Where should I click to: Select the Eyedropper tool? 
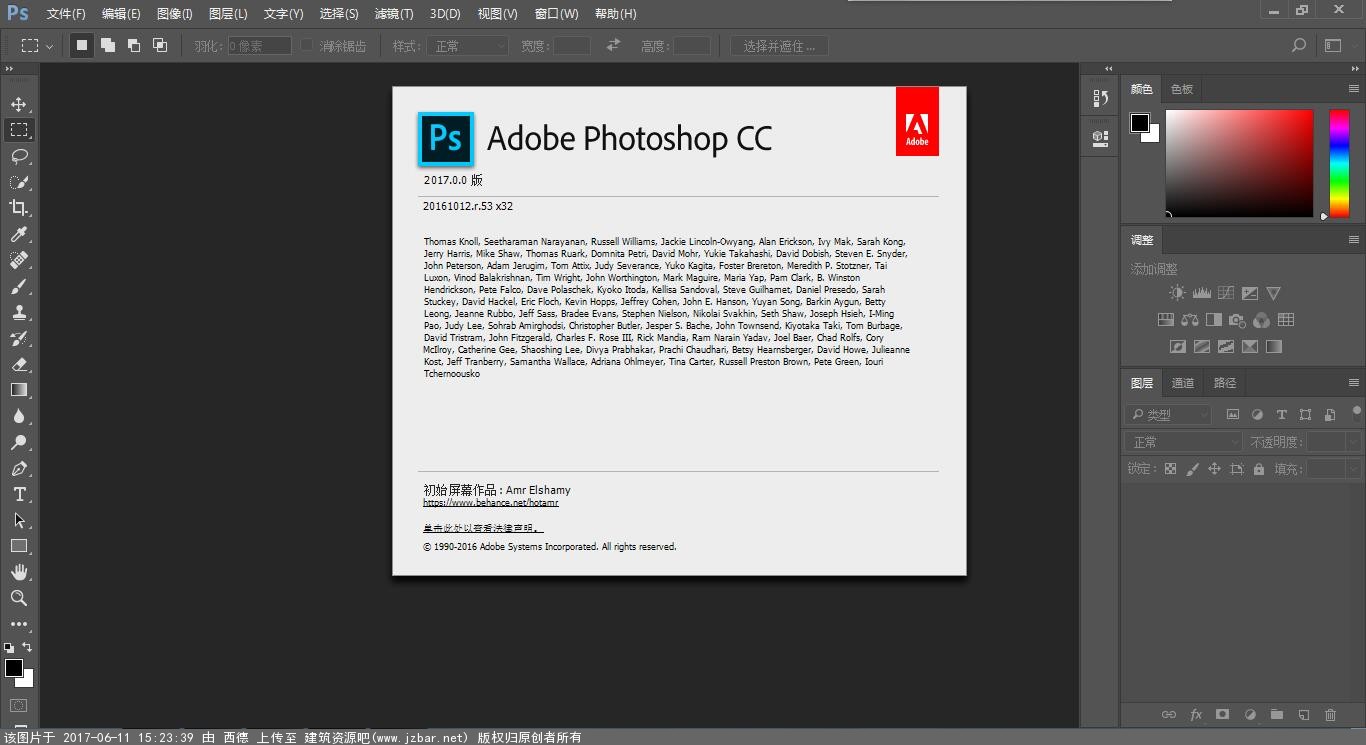pyautogui.click(x=19, y=234)
